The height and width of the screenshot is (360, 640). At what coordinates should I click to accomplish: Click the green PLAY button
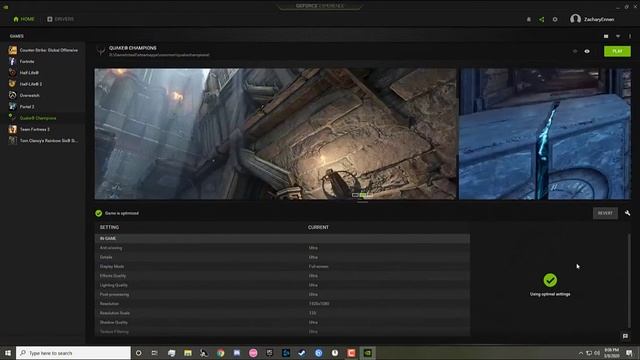(617, 51)
